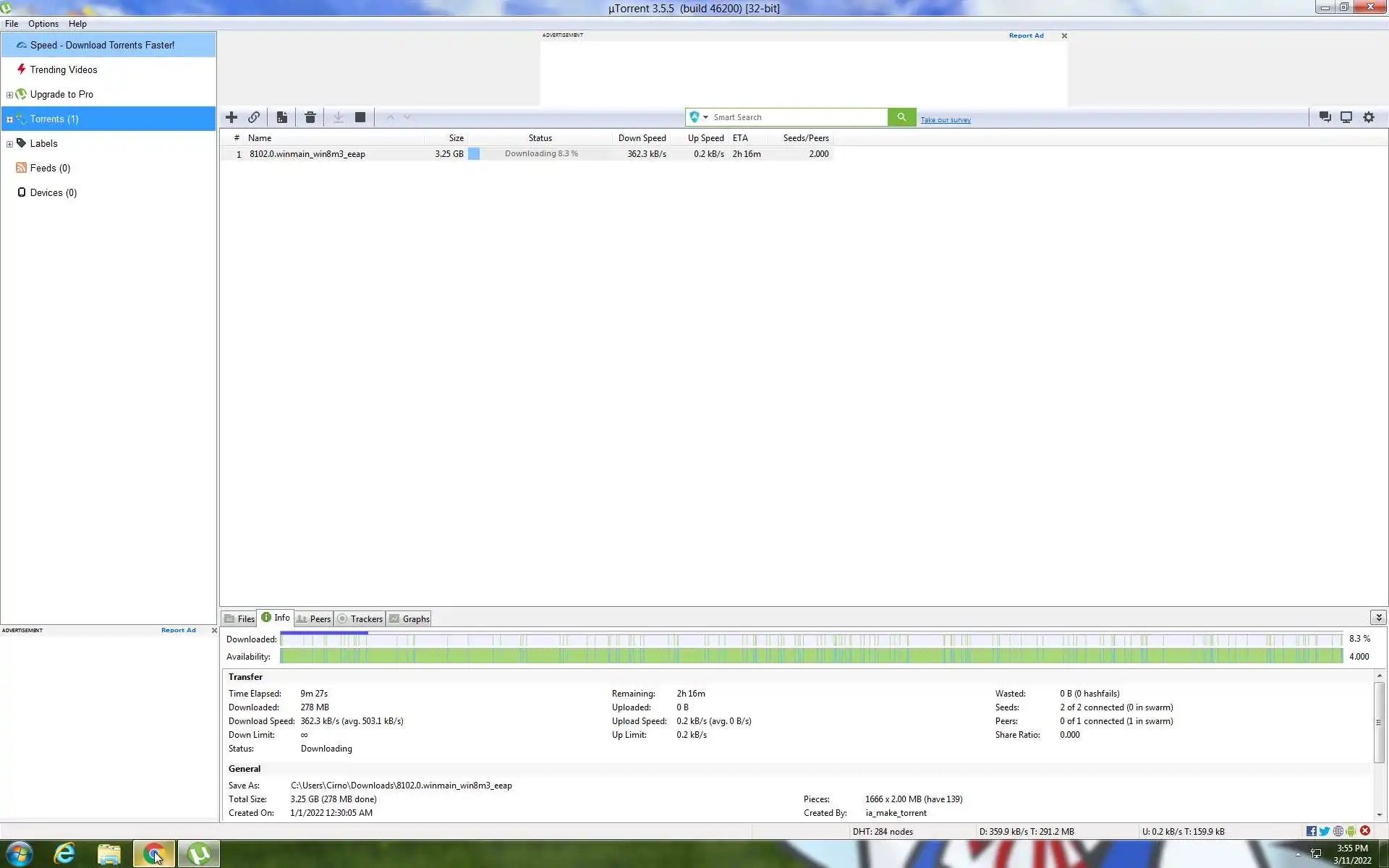1389x868 pixels.
Task: Click the Take our survey link
Action: (946, 120)
